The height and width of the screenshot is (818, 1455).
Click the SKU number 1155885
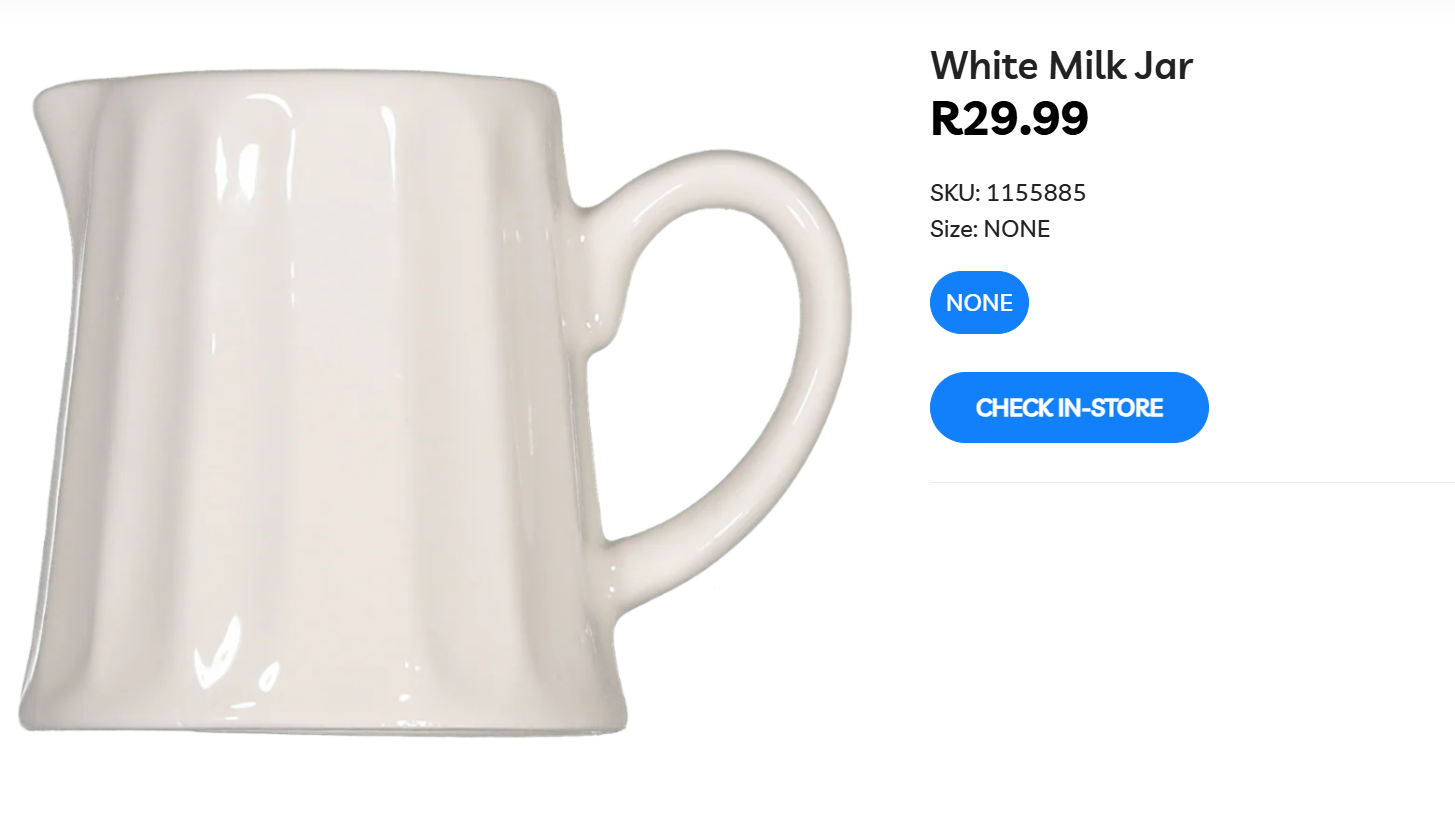pyautogui.click(x=1036, y=193)
